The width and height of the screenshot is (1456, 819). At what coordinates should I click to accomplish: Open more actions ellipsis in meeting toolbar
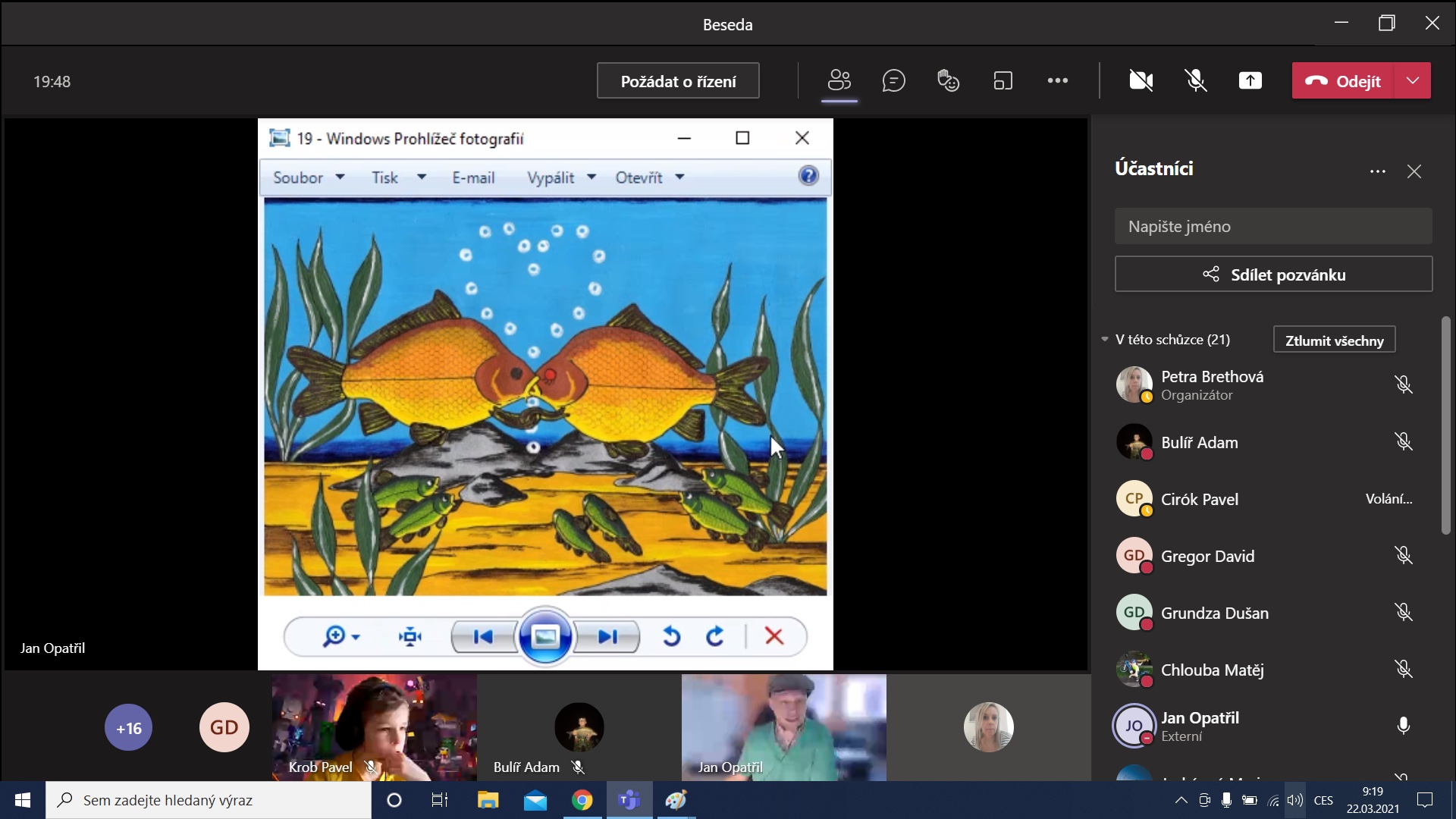point(1057,80)
